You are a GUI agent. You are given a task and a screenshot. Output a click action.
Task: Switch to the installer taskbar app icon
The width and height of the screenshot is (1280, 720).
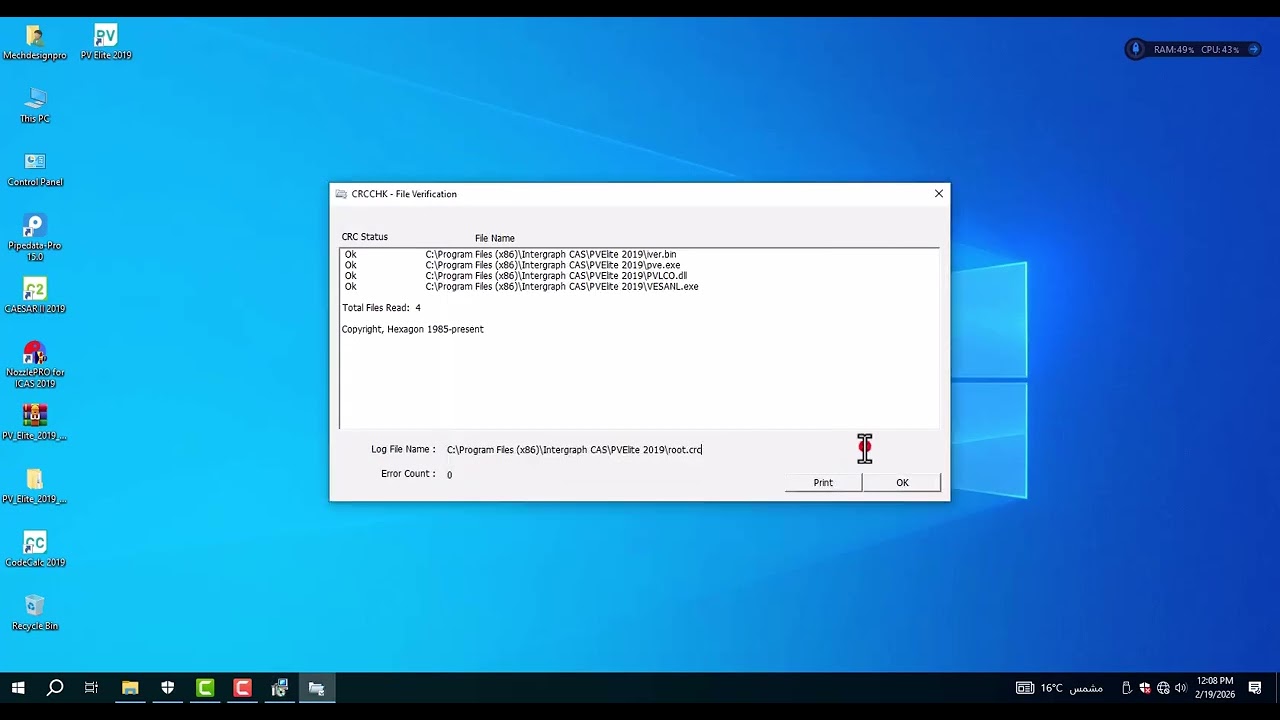tap(280, 688)
